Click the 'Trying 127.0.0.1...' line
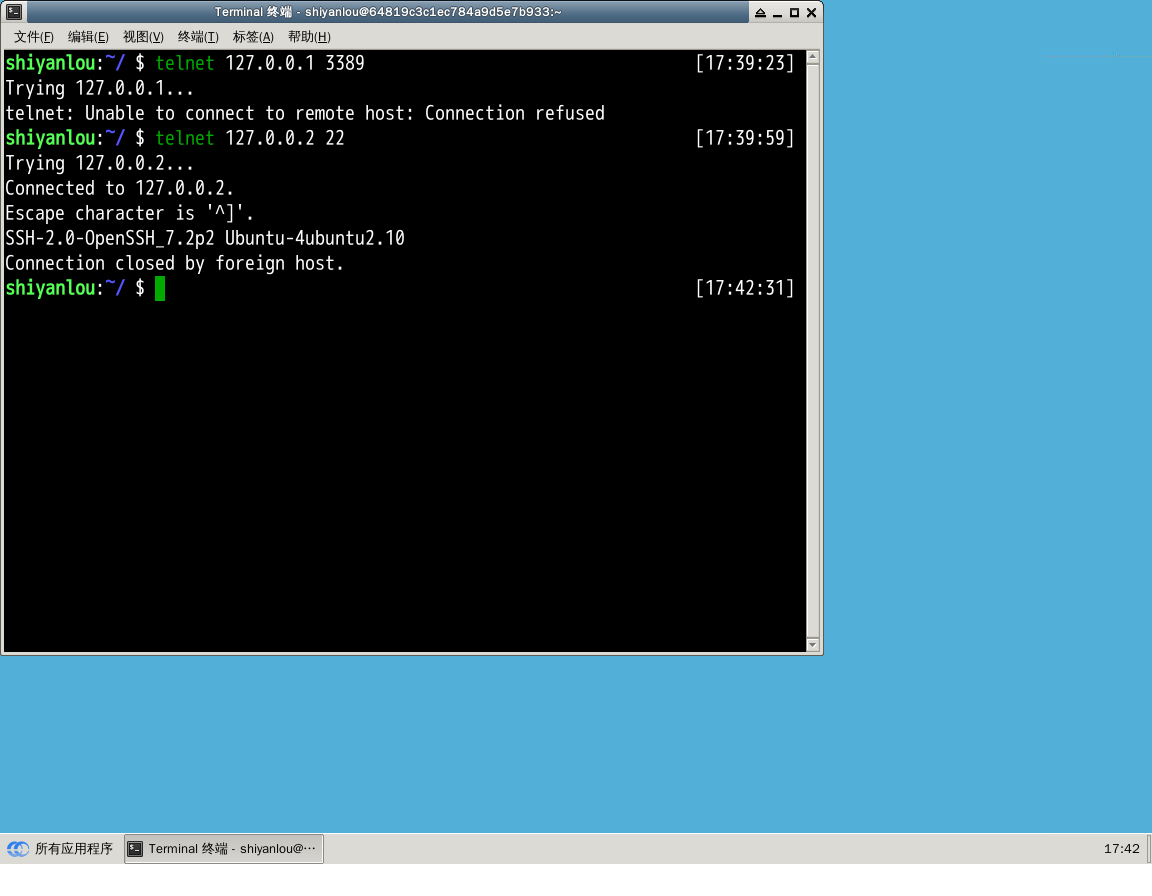Screen dimensions: 1152x896 99,88
